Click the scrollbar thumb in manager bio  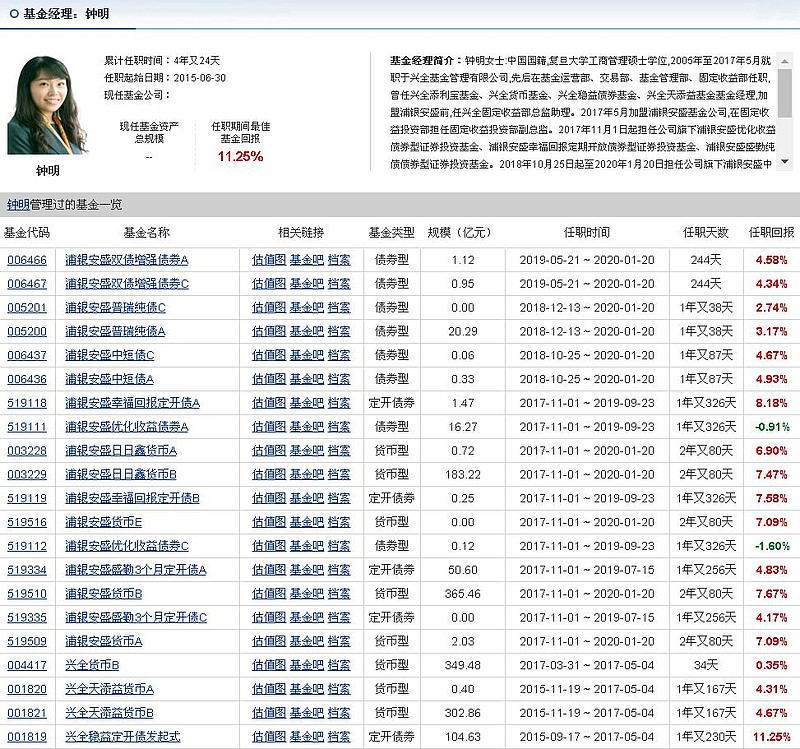click(785, 93)
